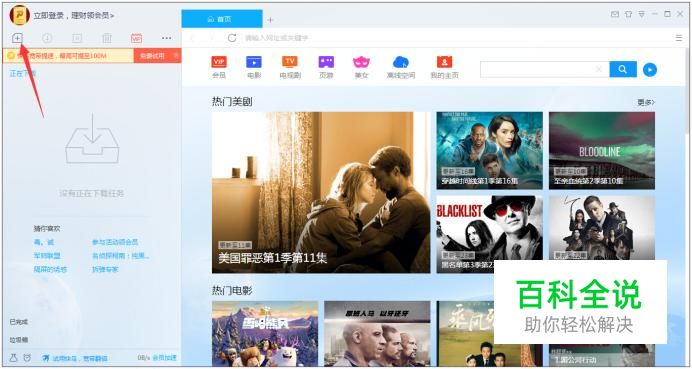Open the title bar main menu dropdown icon
This screenshot has height=369, width=692.
point(642,14)
